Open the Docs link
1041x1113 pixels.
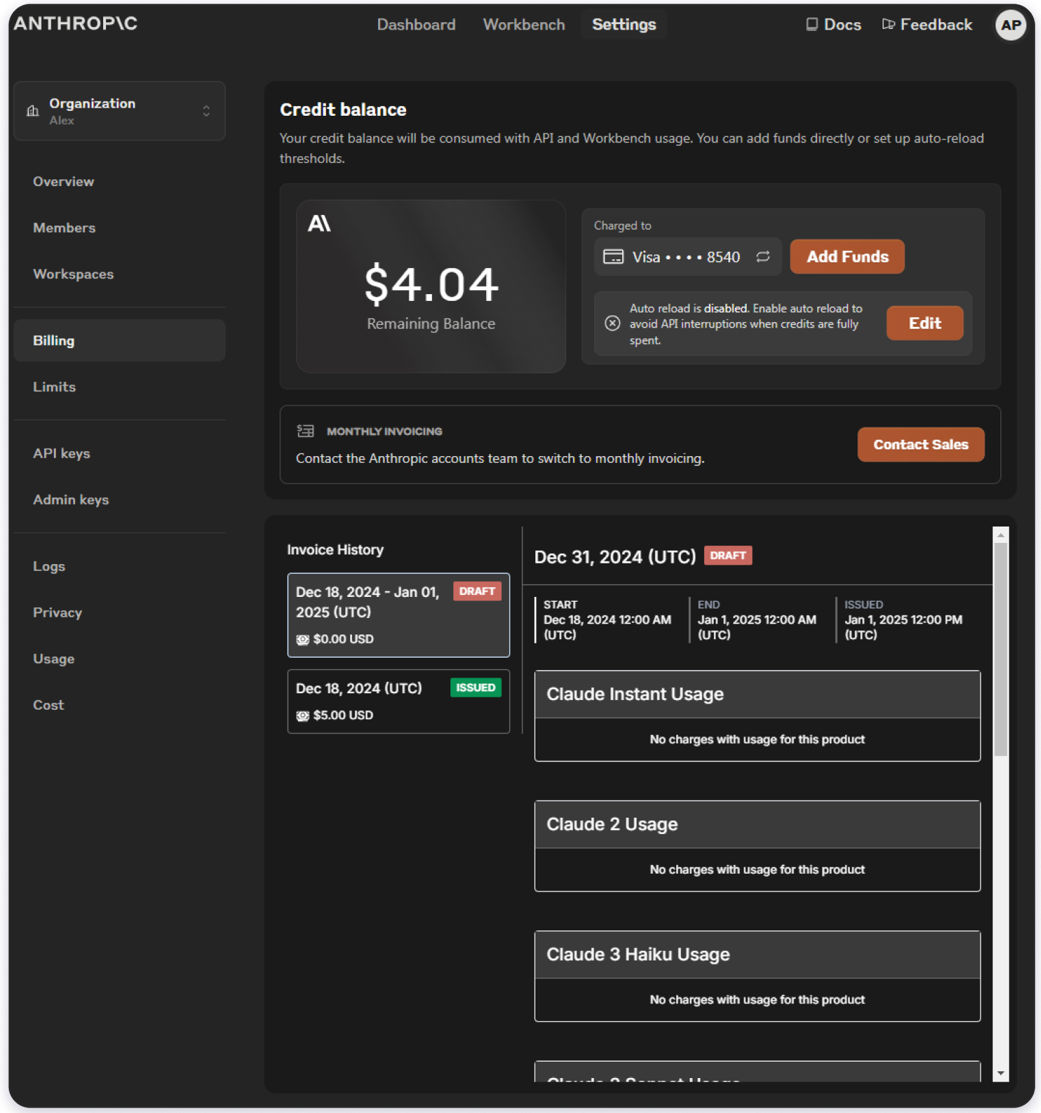point(834,24)
